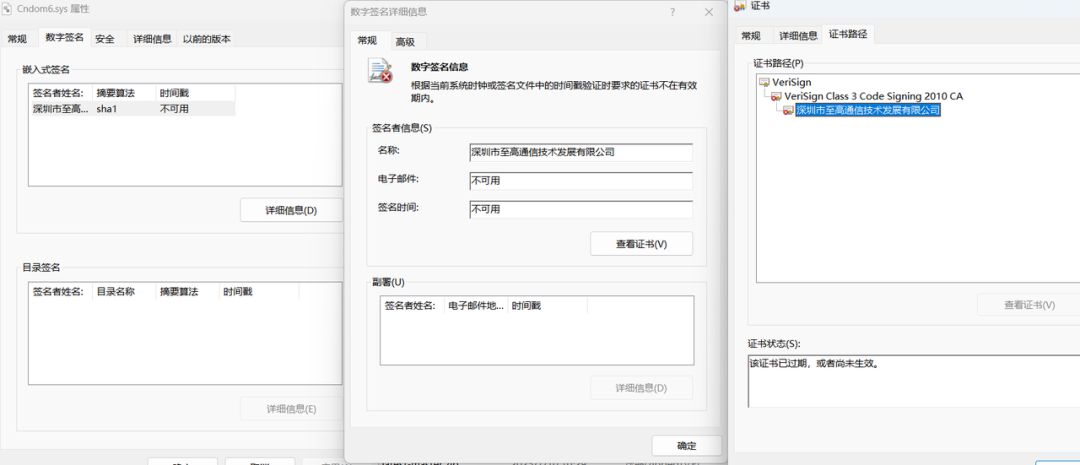
Task: Close the 数字签名详细信息 dialog
Action: click(709, 12)
